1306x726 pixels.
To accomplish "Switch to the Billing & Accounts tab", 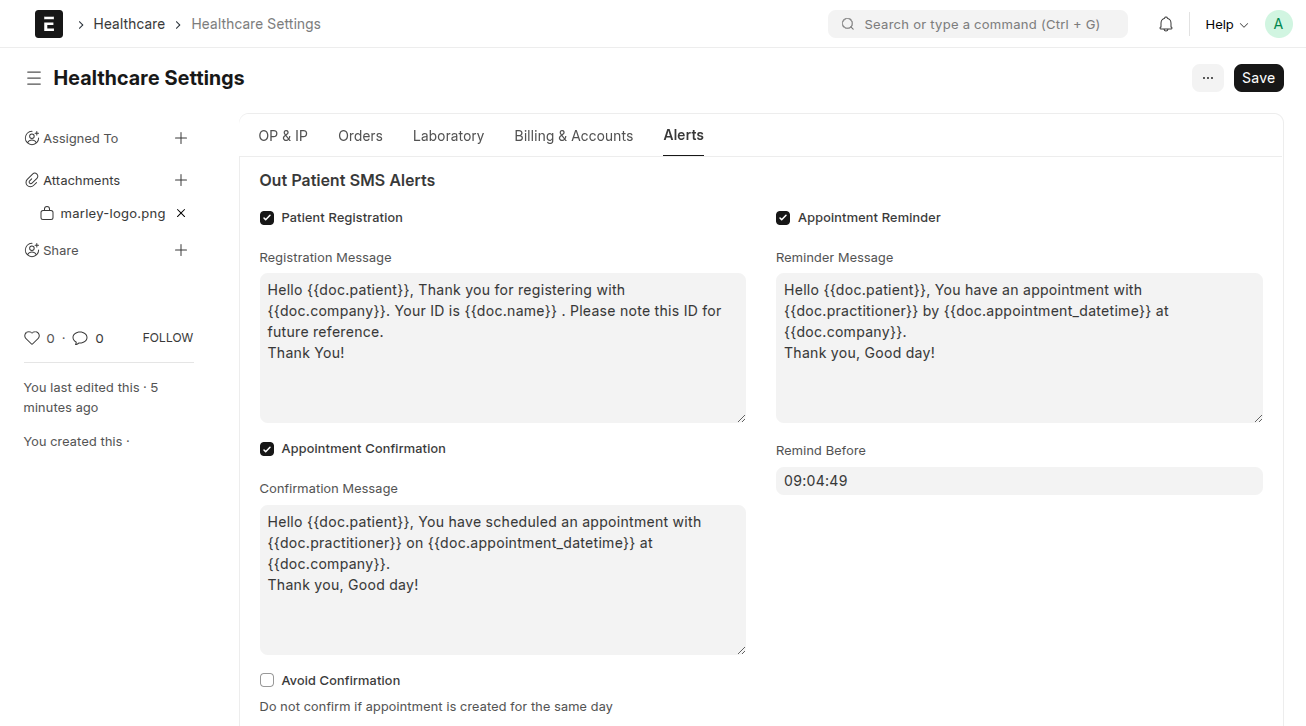I will [574, 136].
